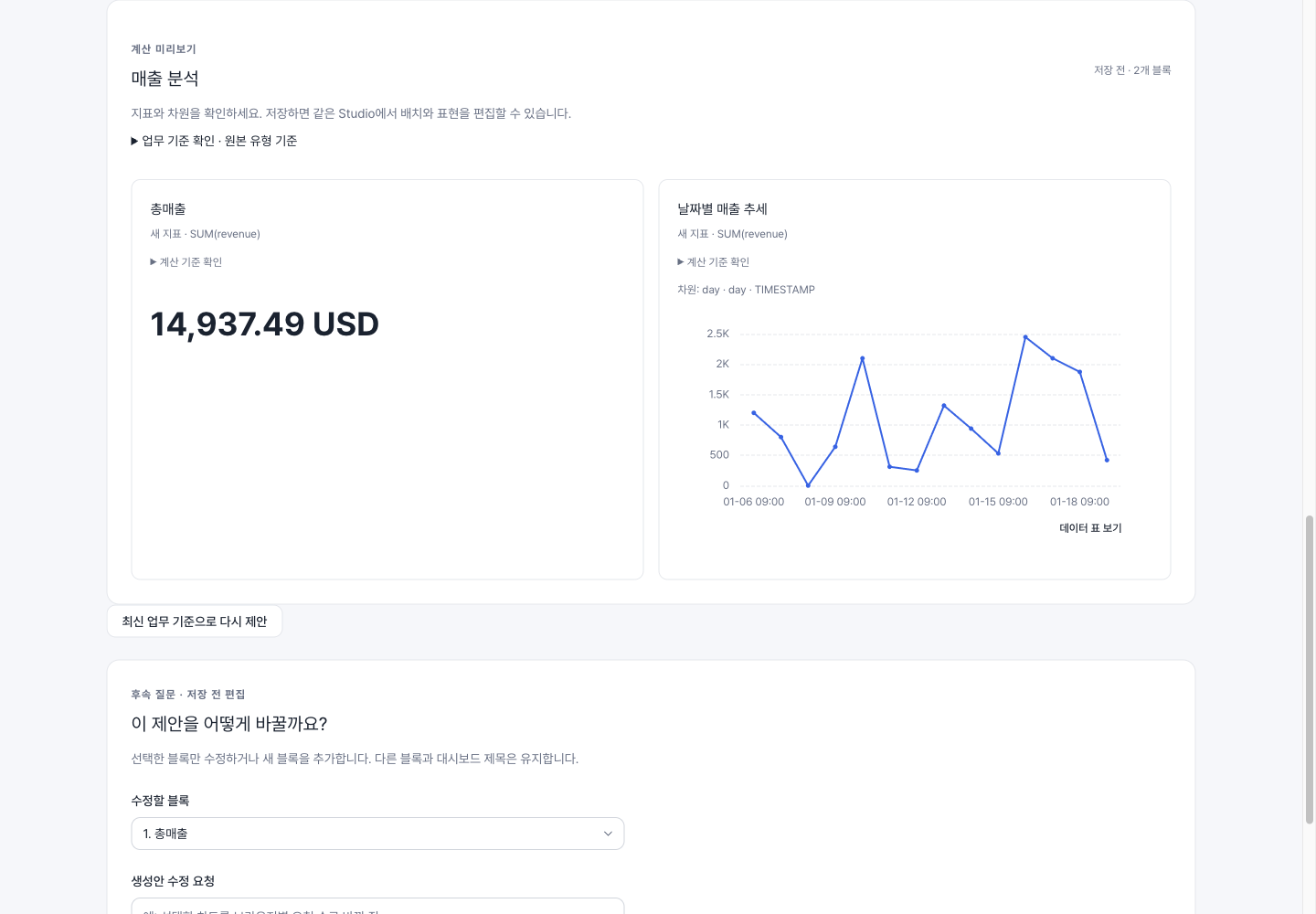Click the 매출 분석 heading

(165, 79)
